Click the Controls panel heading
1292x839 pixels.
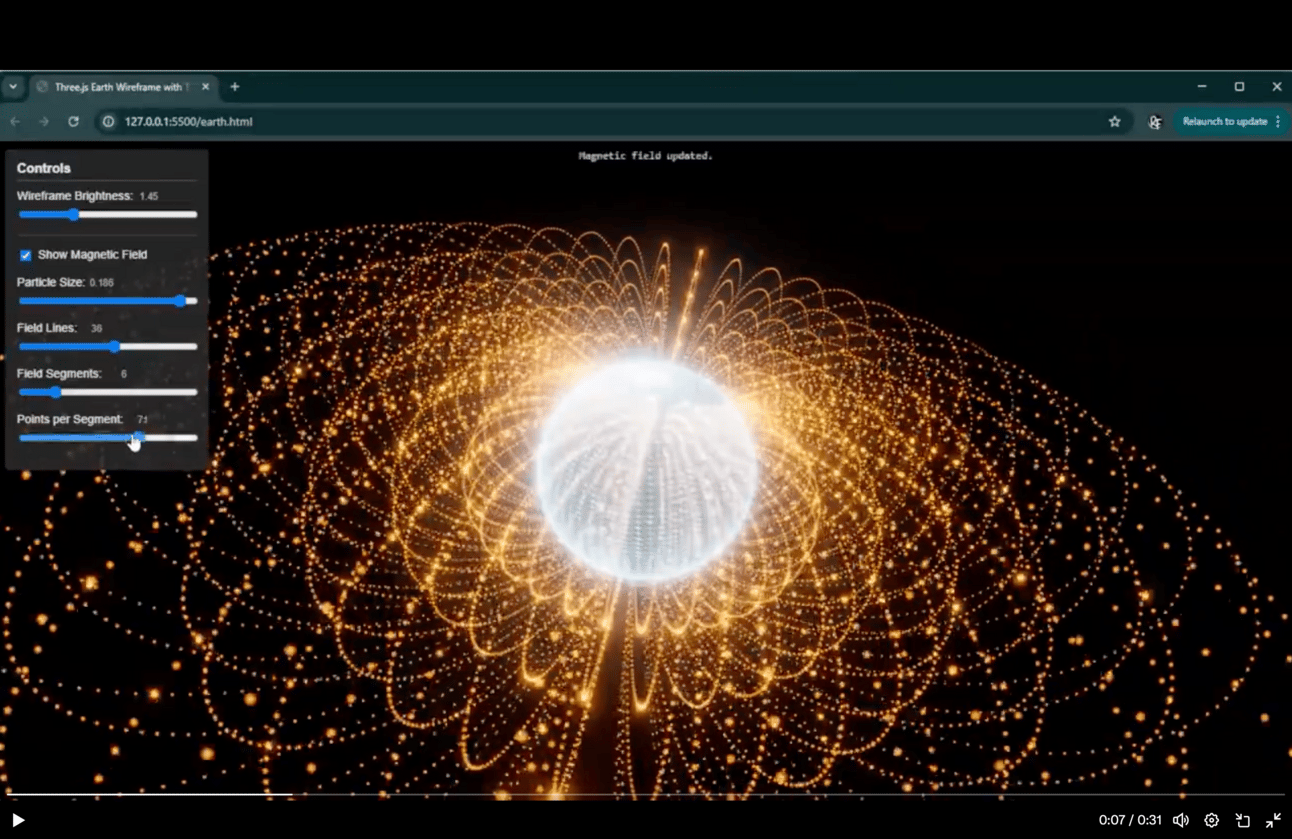(44, 168)
